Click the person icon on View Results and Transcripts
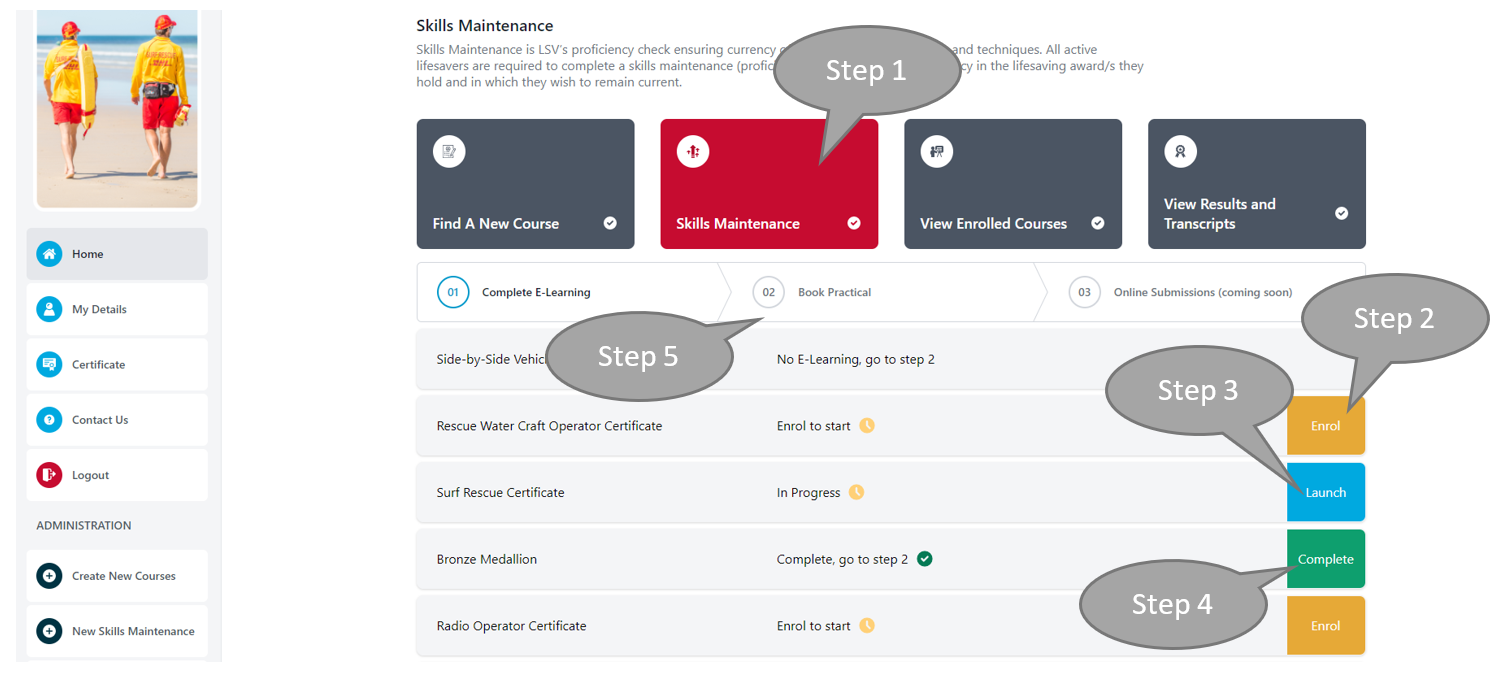 click(1180, 151)
